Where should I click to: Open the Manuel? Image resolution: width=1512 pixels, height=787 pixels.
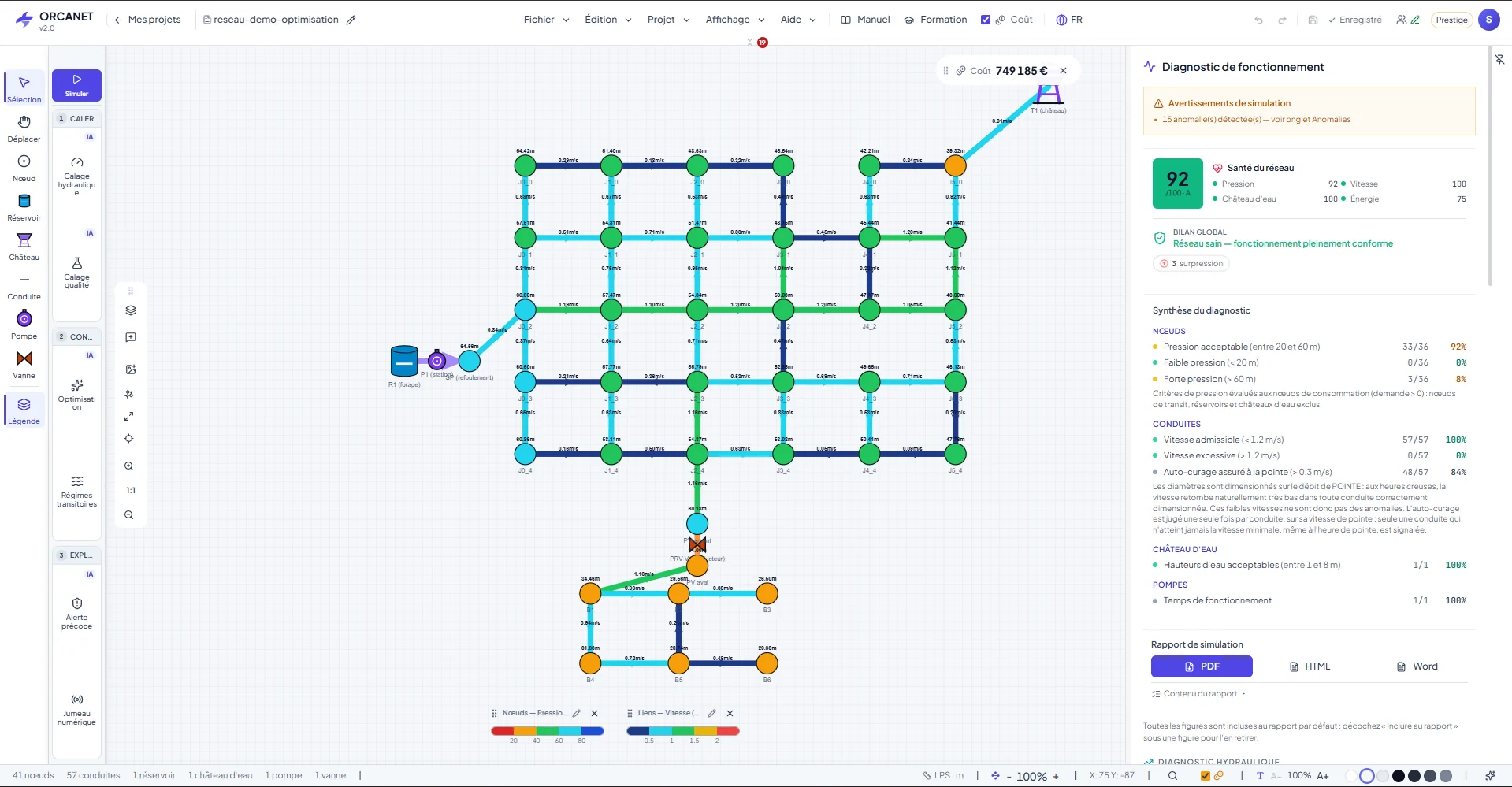click(865, 20)
